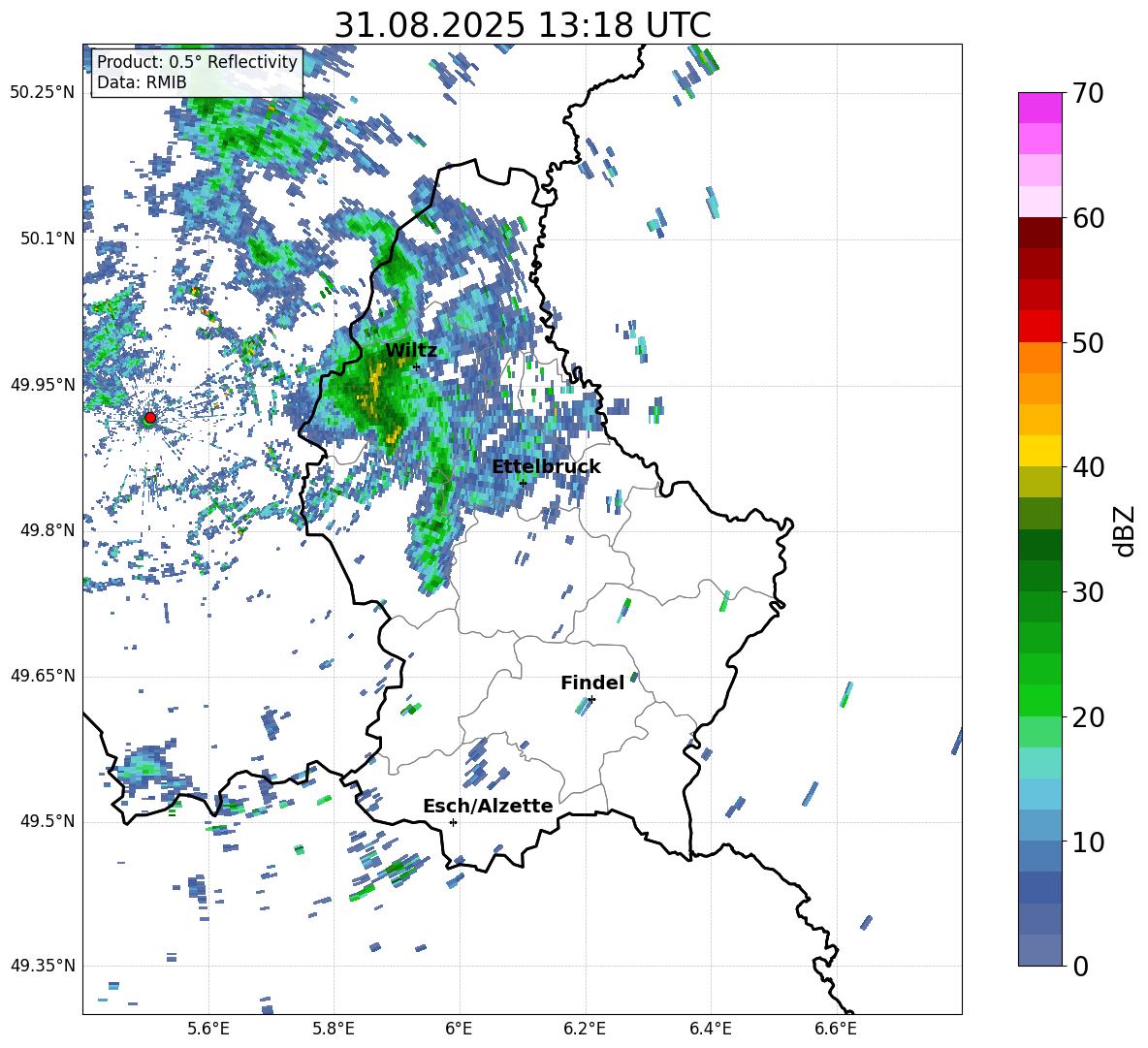Click the colorbar value 40
The height and width of the screenshot is (1048, 1148).
[x=1088, y=467]
